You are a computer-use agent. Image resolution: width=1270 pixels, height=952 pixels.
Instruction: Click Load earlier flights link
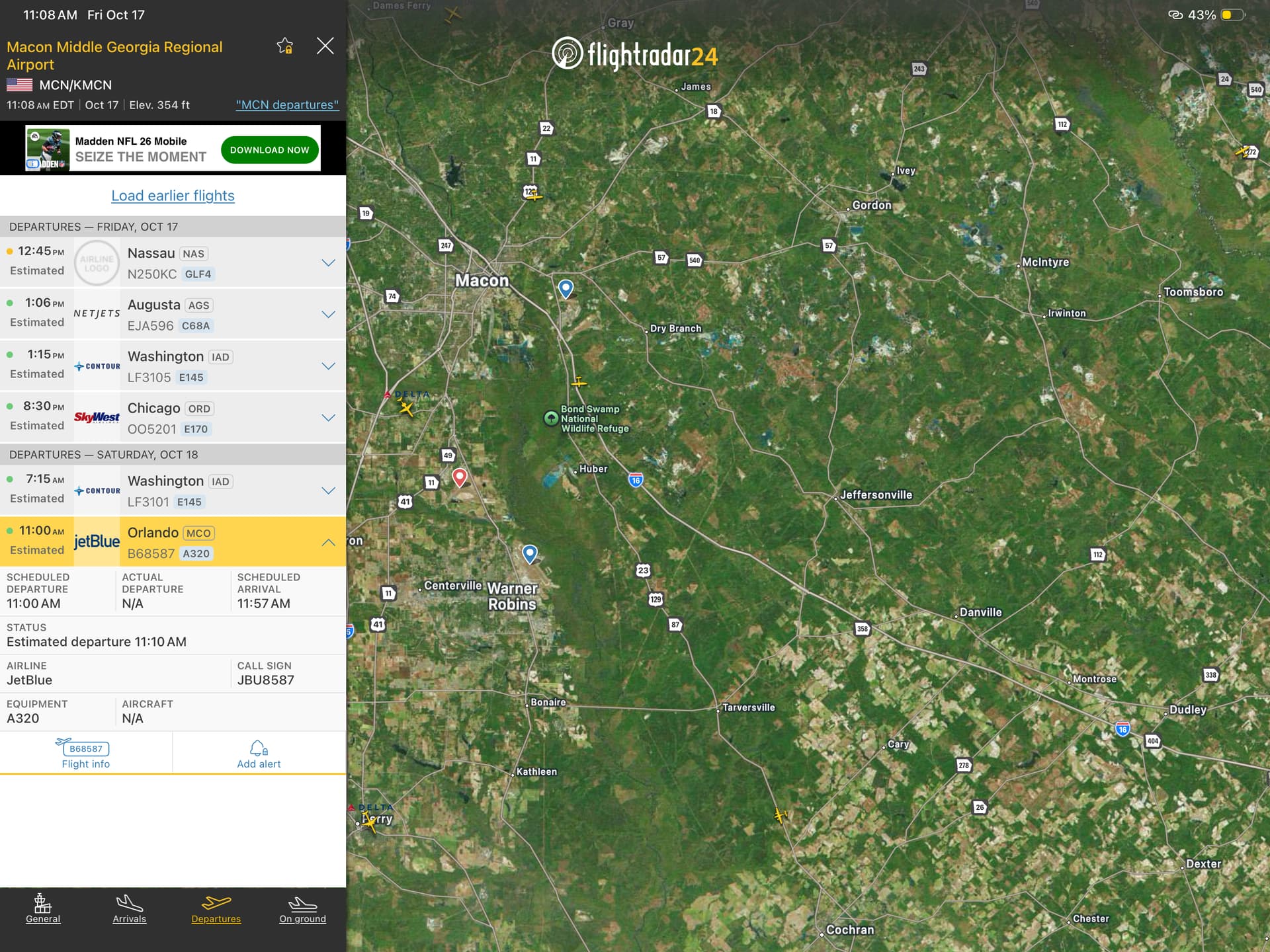point(173,196)
